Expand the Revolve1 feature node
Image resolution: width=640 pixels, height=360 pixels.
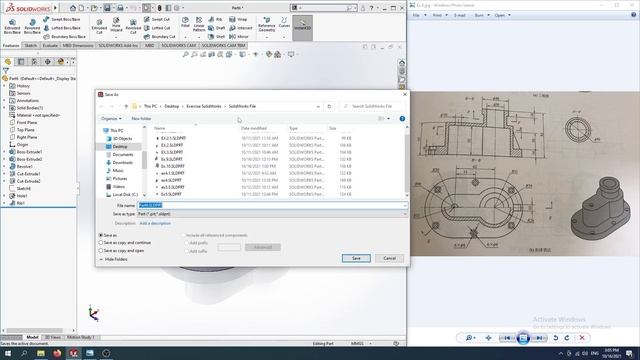[4, 167]
